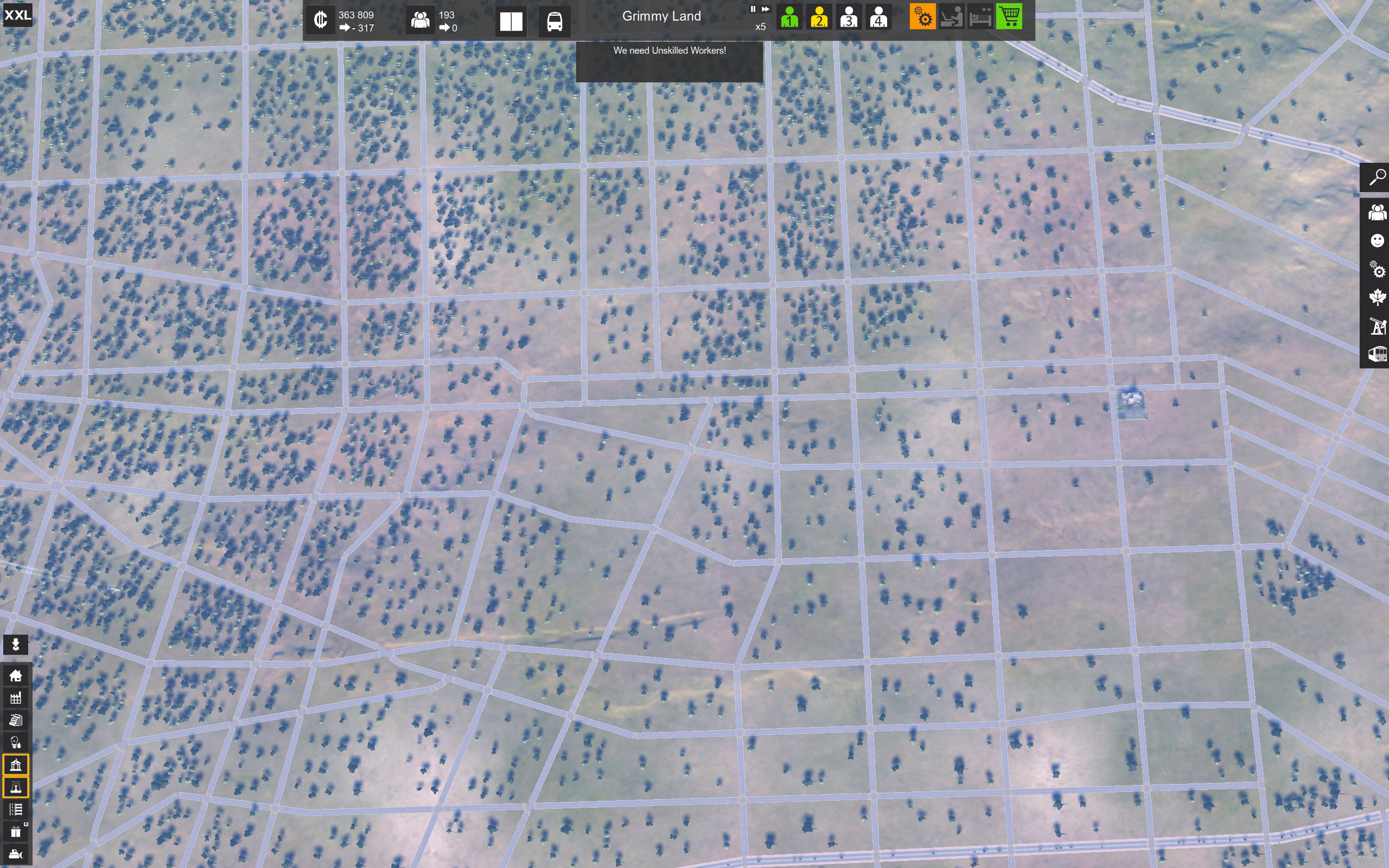The width and height of the screenshot is (1389, 868).
Task: Click the Grimmy Land city name
Action: click(x=661, y=16)
